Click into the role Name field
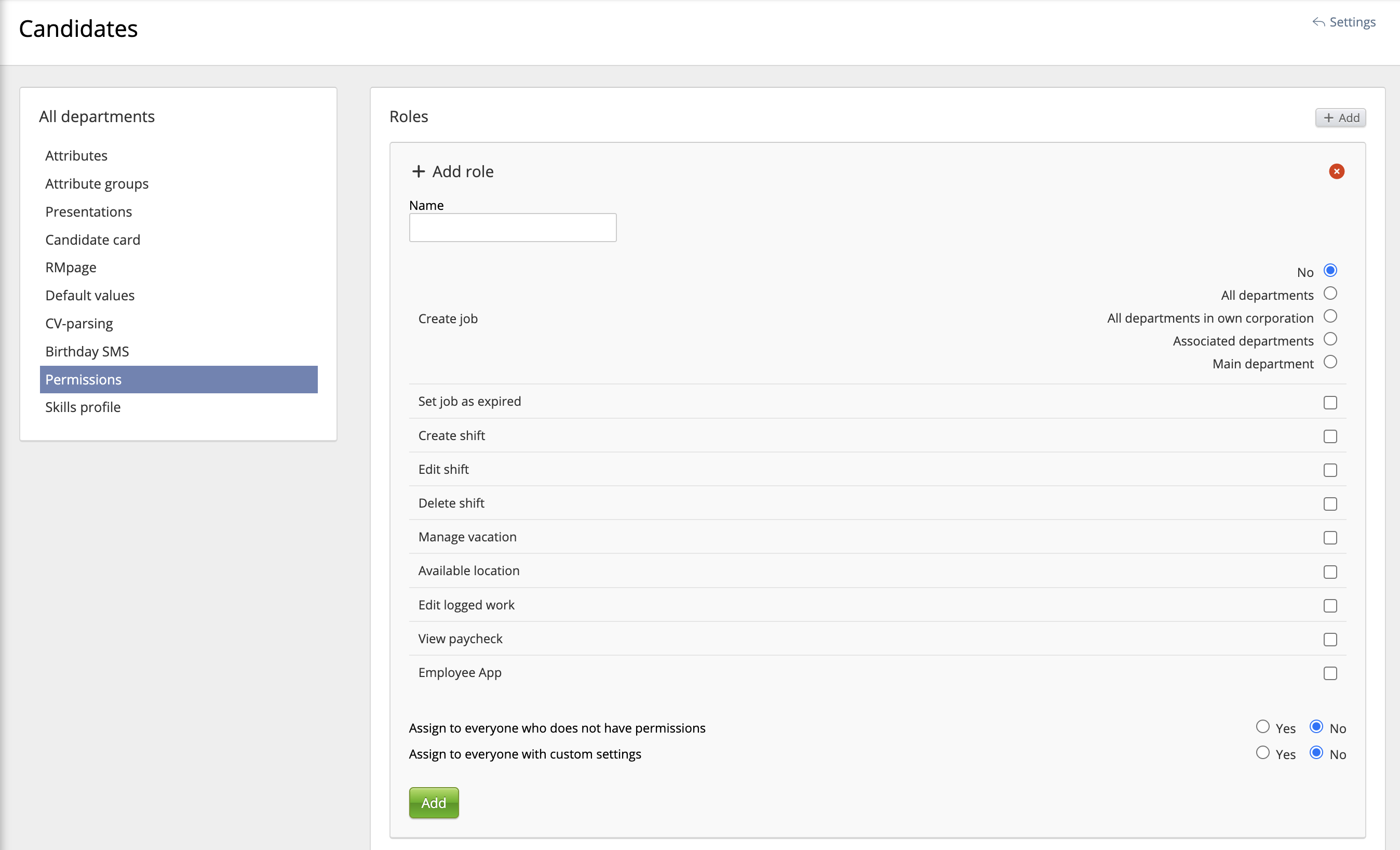1400x850 pixels. (512, 228)
